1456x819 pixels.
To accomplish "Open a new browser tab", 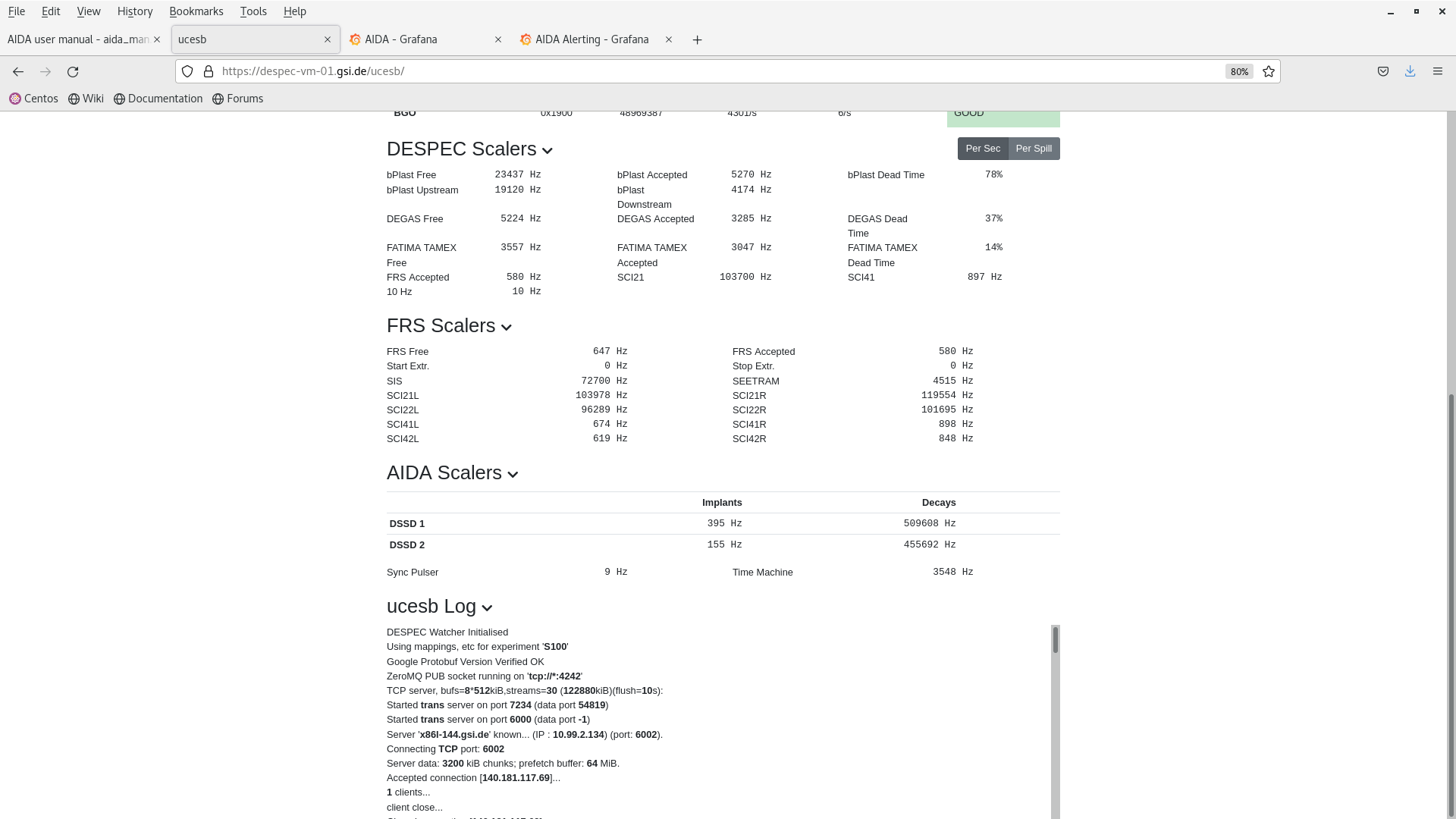I will point(697,39).
